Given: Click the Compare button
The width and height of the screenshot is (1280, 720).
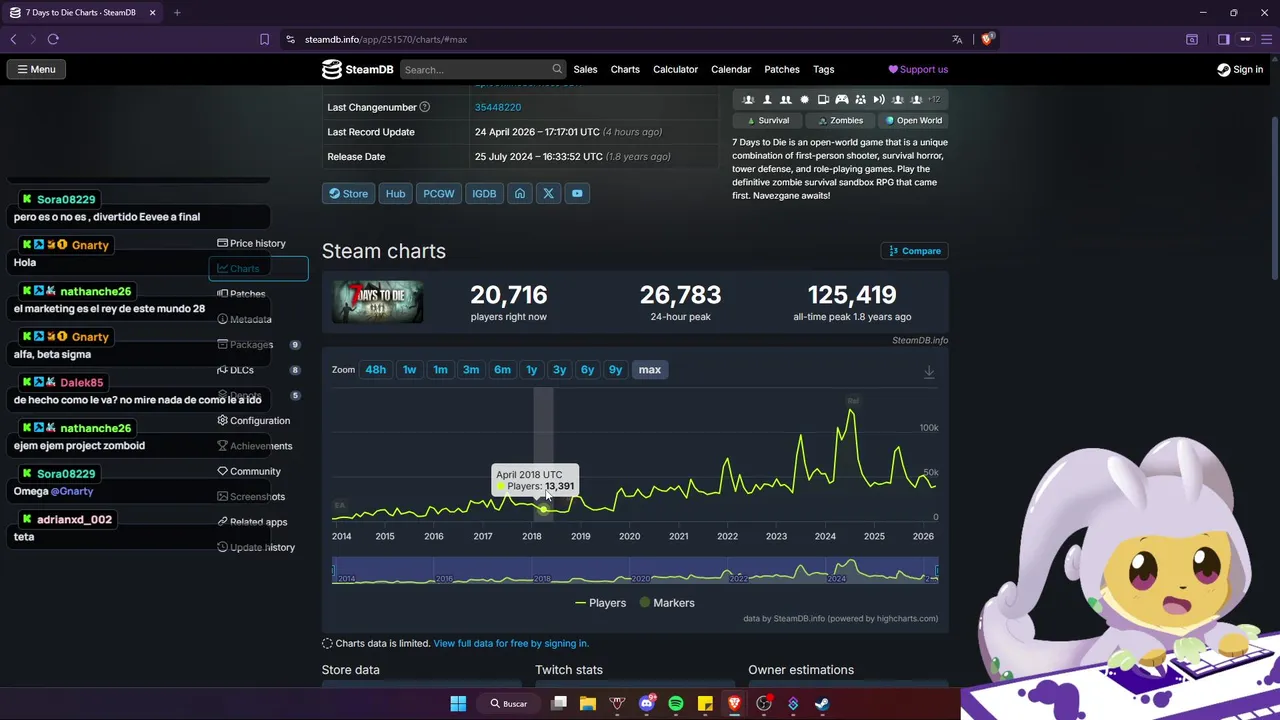Looking at the screenshot, I should coord(914,251).
